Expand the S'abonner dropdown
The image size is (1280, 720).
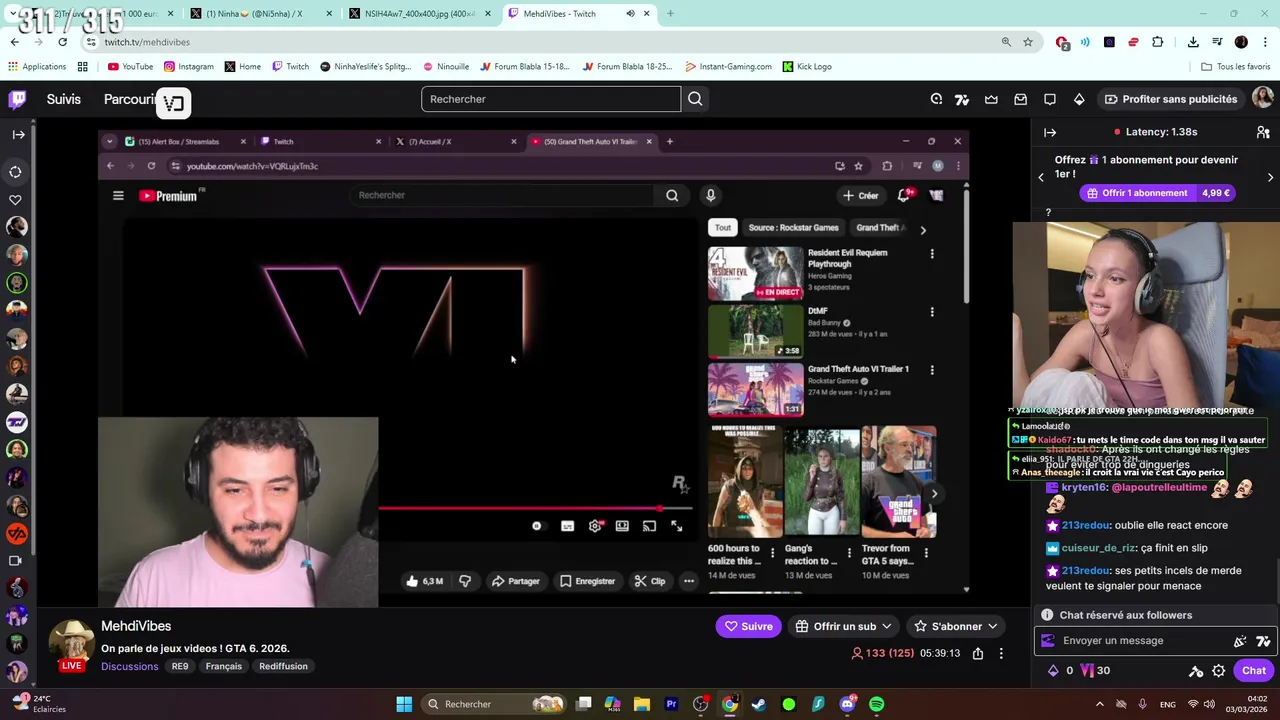(x=955, y=626)
